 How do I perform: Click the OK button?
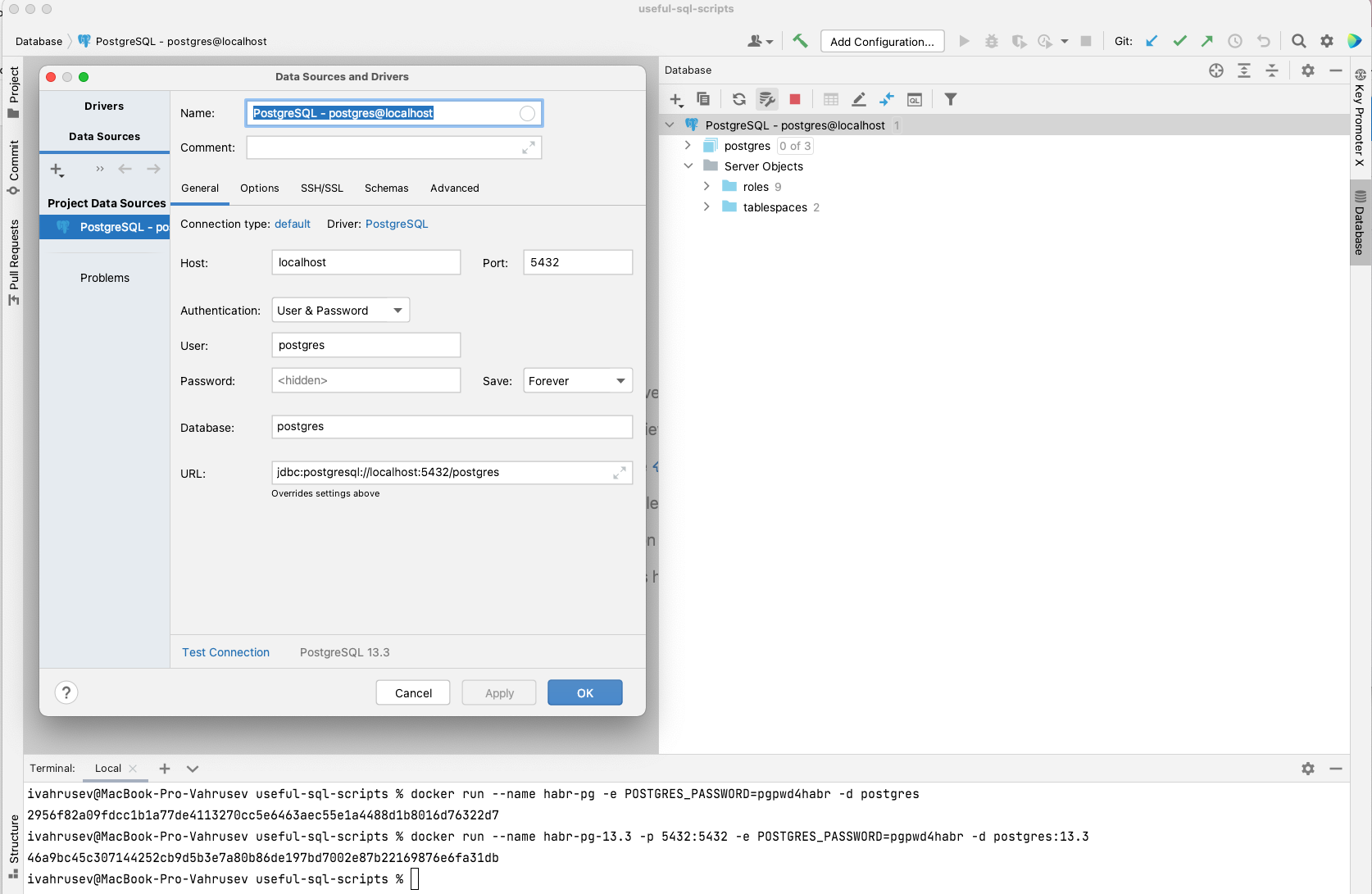(x=585, y=693)
